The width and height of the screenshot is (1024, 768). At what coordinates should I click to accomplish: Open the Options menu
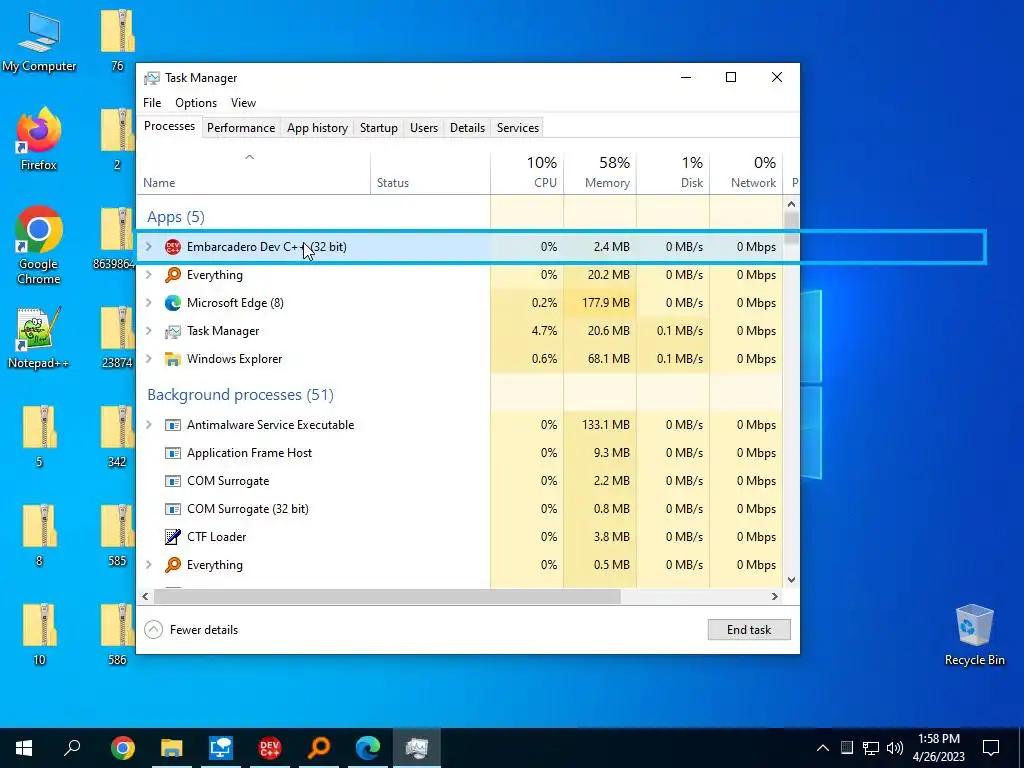pyautogui.click(x=196, y=103)
